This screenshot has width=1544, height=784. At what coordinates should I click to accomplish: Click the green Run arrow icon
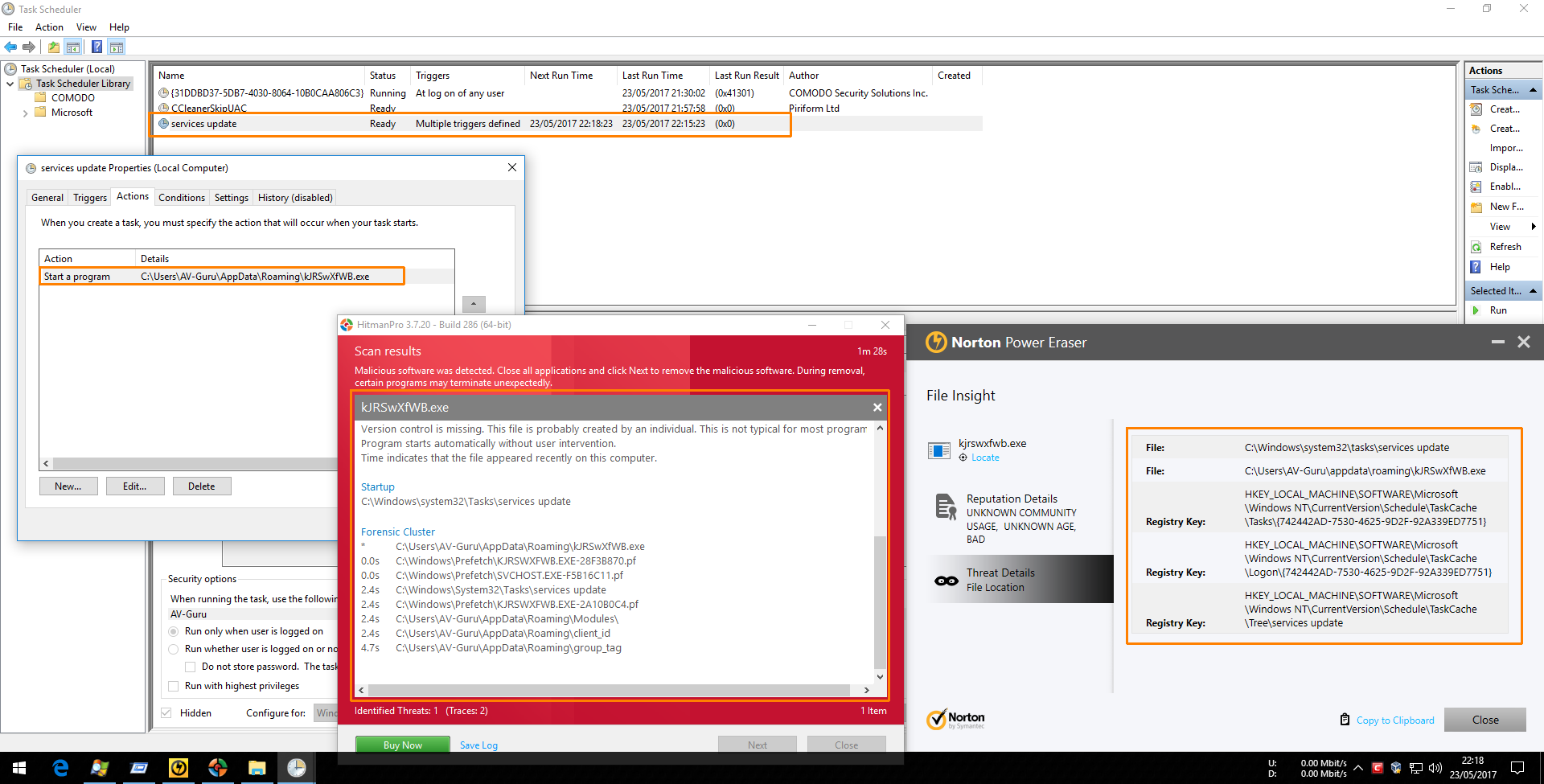click(1476, 310)
